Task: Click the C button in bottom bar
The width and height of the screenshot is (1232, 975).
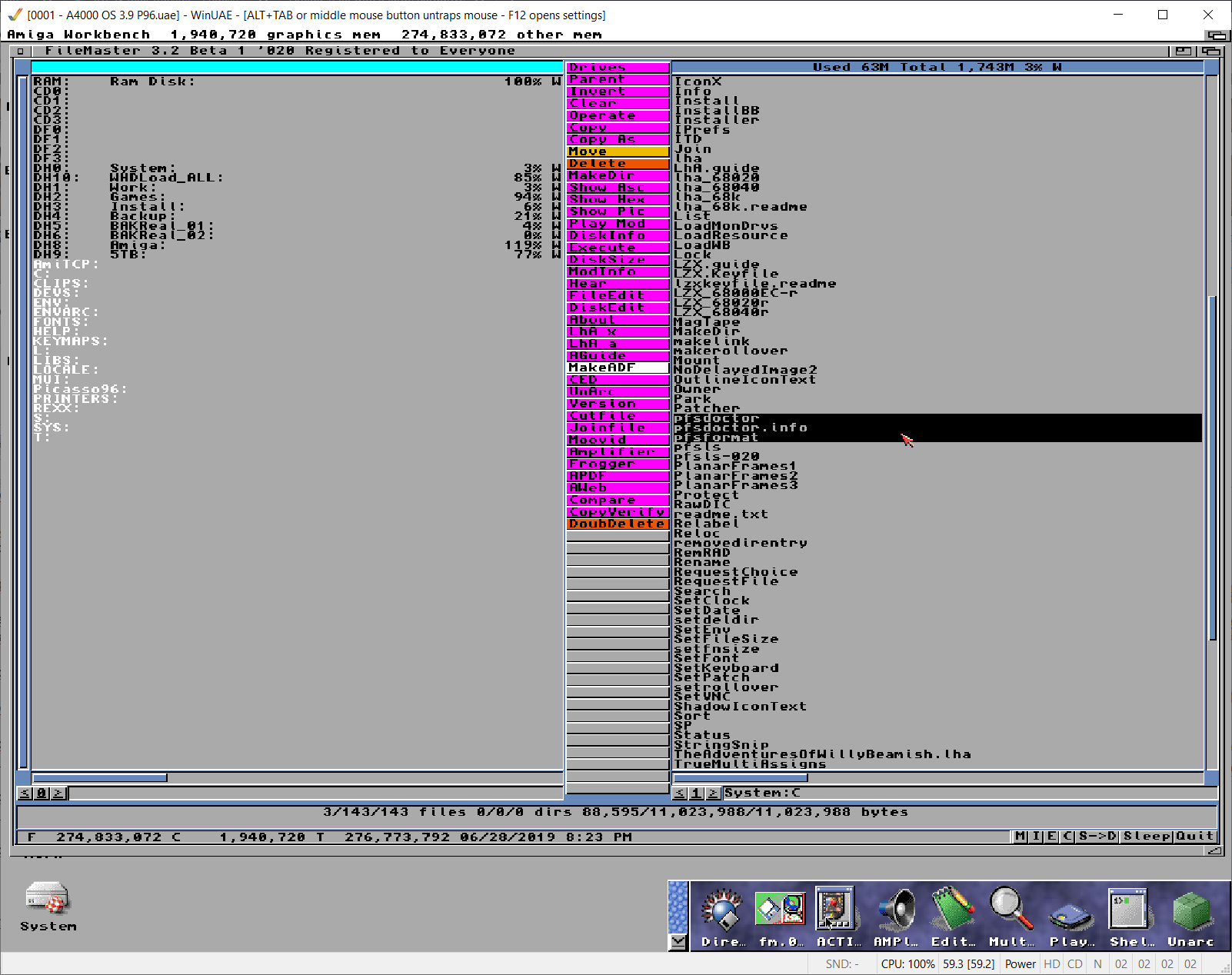Action: point(1067,837)
